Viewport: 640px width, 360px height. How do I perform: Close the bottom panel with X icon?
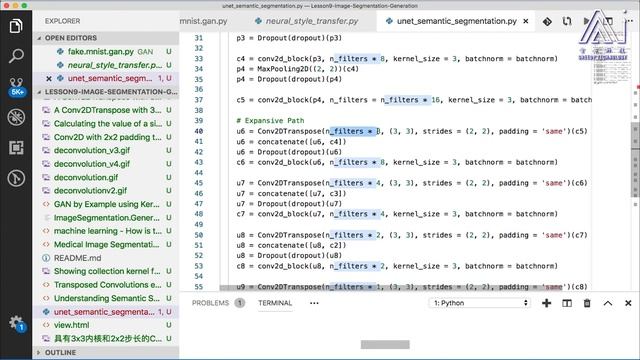coord(628,303)
